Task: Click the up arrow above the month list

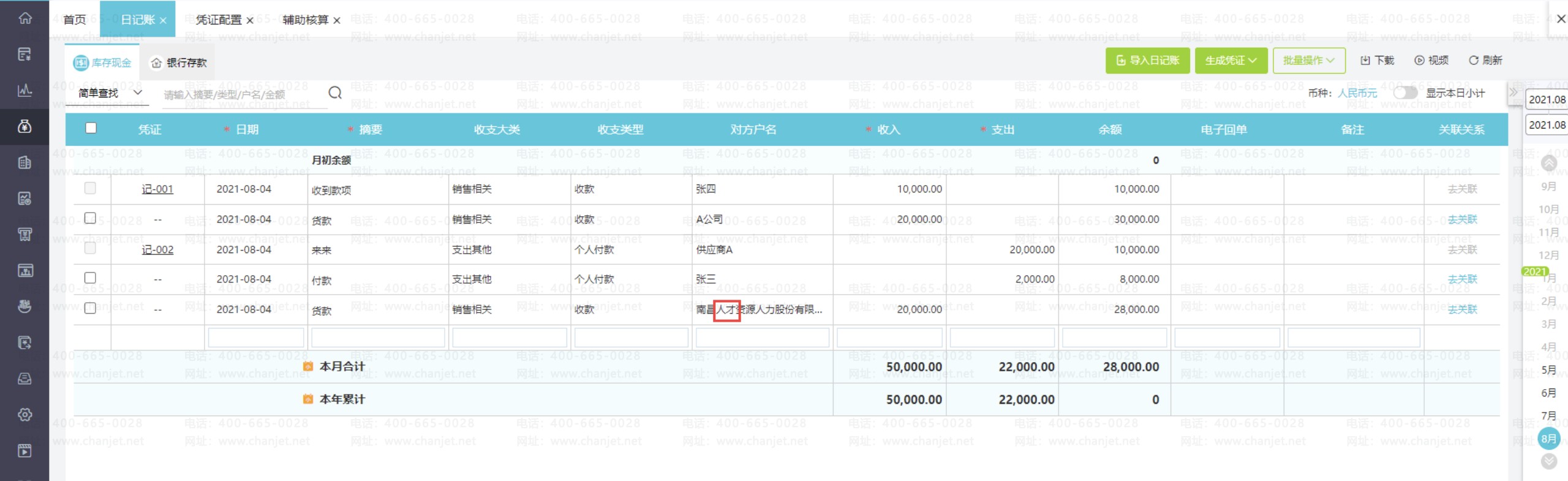Action: pyautogui.click(x=1549, y=163)
